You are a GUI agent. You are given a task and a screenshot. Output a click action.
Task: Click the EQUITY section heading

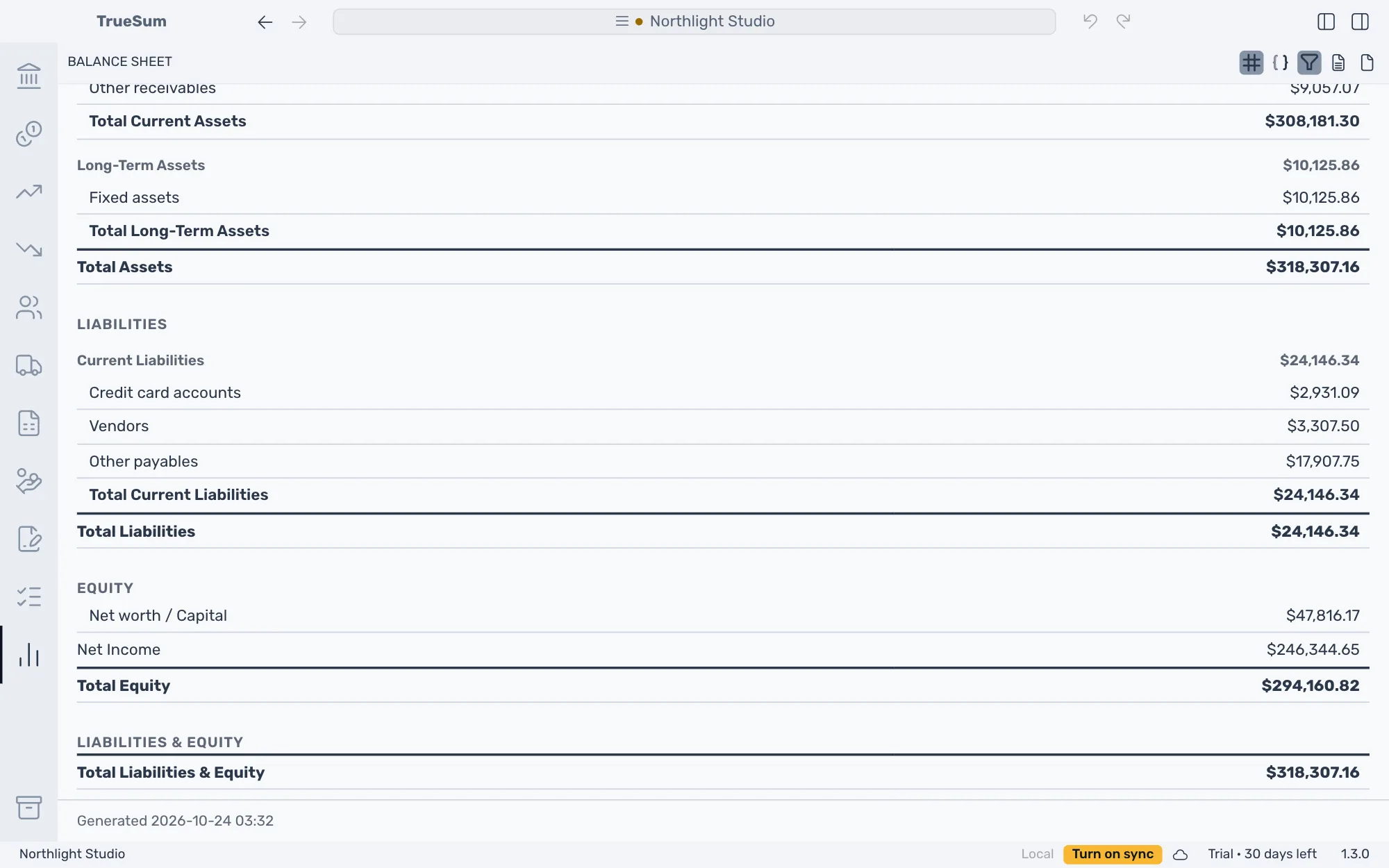click(x=105, y=588)
